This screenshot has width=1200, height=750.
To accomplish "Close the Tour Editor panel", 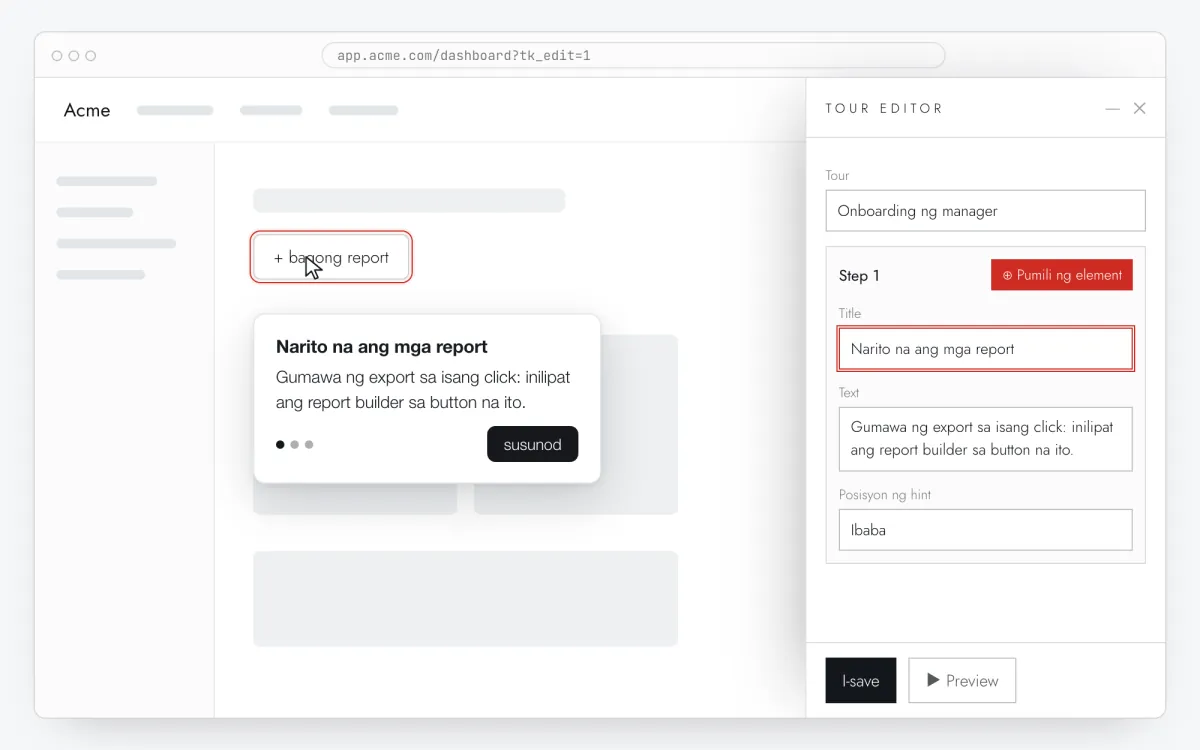I will pos(1139,108).
